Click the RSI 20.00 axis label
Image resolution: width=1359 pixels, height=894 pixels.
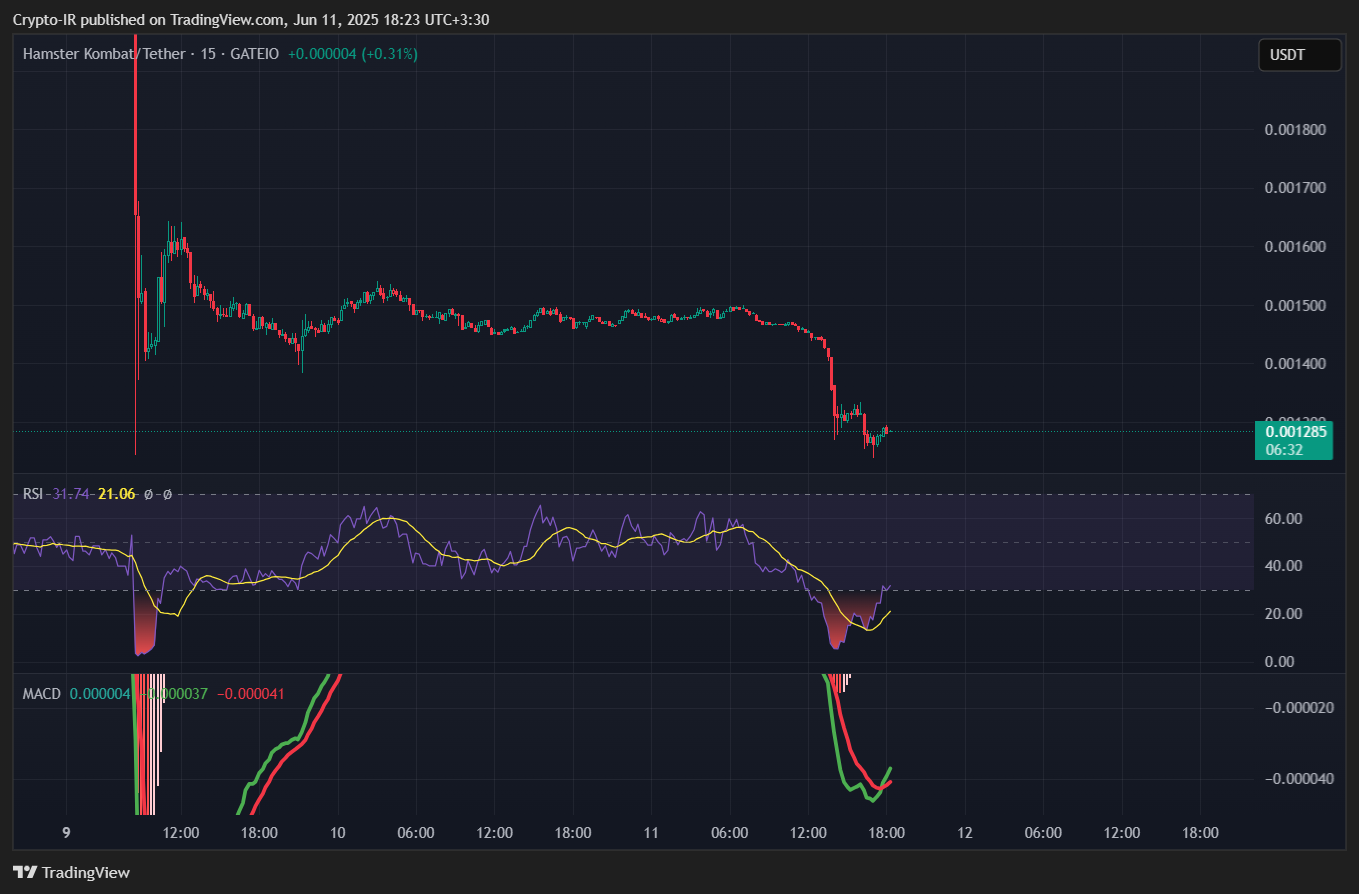(1283, 614)
